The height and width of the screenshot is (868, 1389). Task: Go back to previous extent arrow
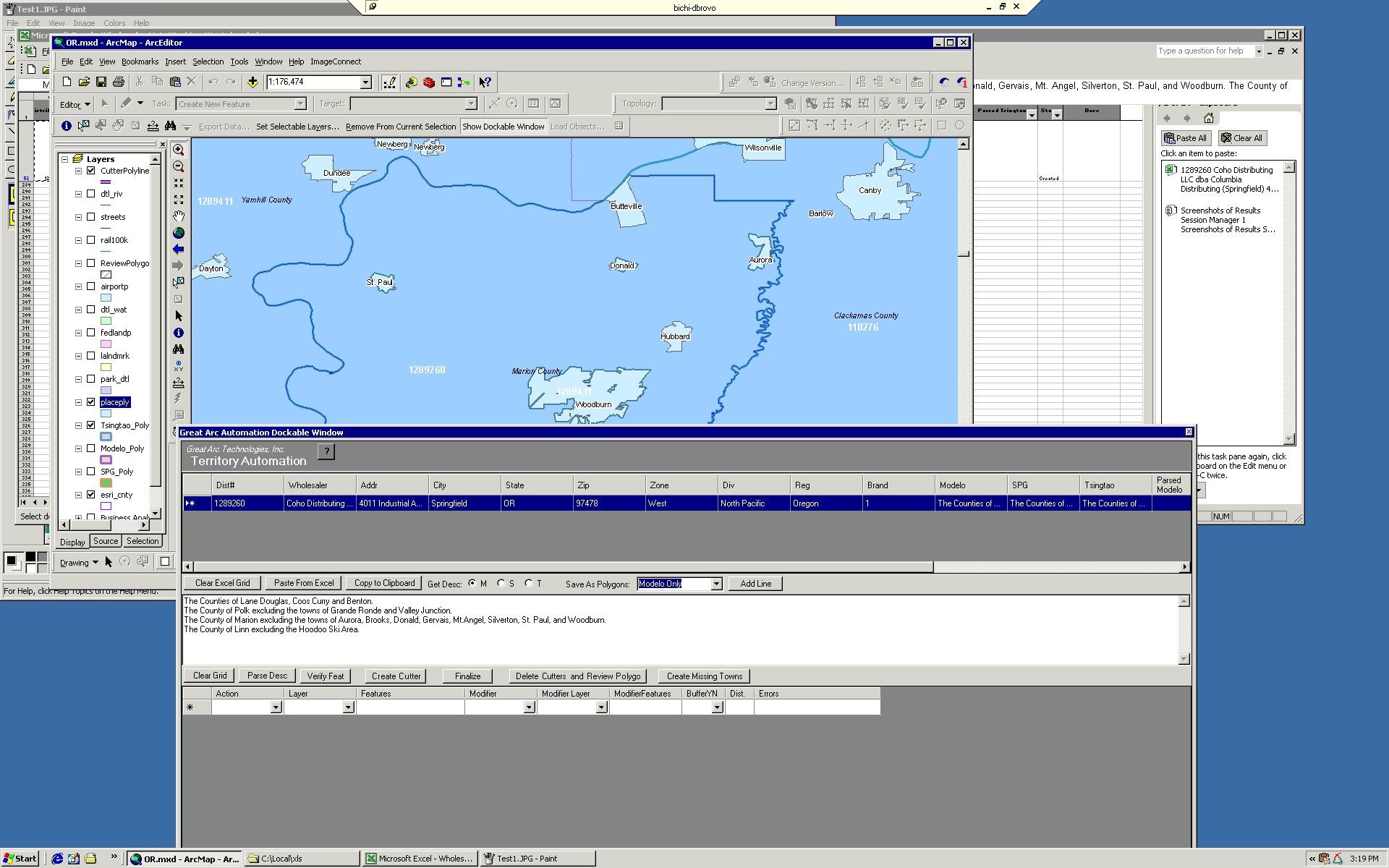point(179,250)
